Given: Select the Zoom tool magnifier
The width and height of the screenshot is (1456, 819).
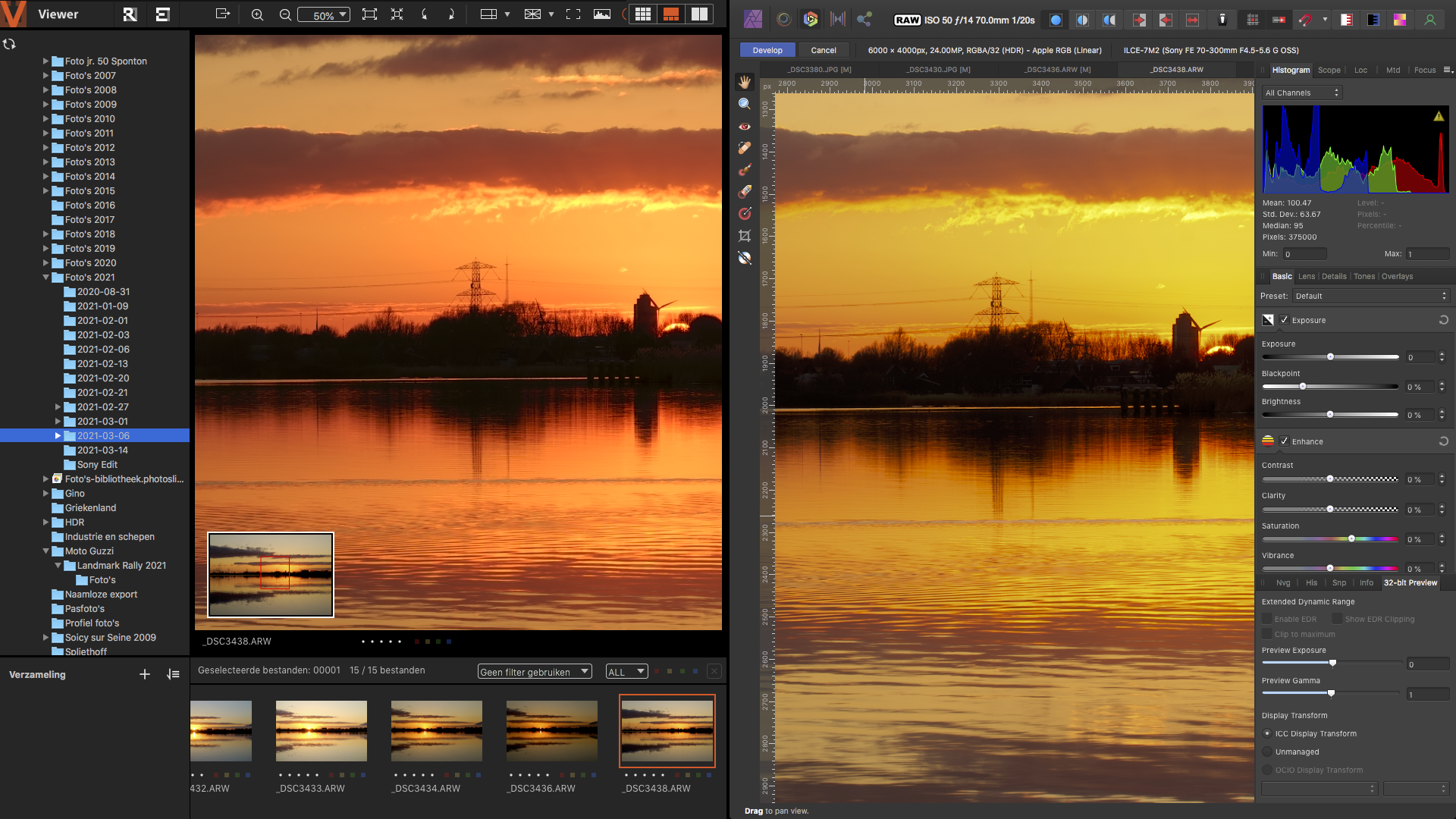Looking at the screenshot, I should (x=745, y=104).
